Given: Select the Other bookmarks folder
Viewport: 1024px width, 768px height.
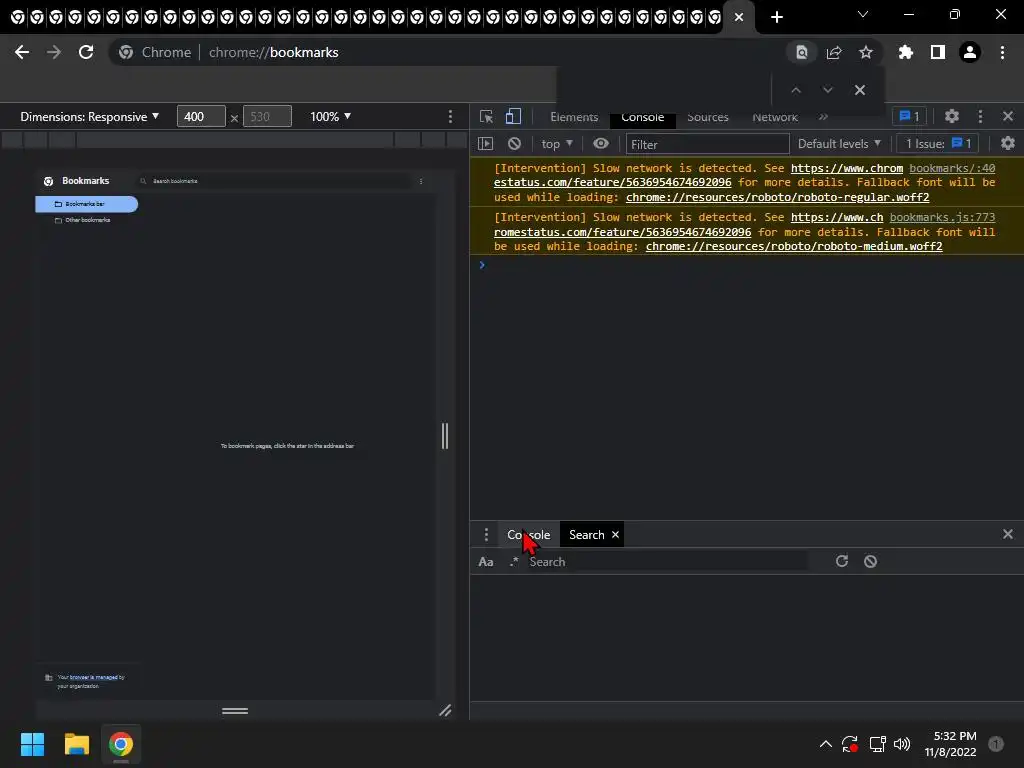Looking at the screenshot, I should 86,220.
